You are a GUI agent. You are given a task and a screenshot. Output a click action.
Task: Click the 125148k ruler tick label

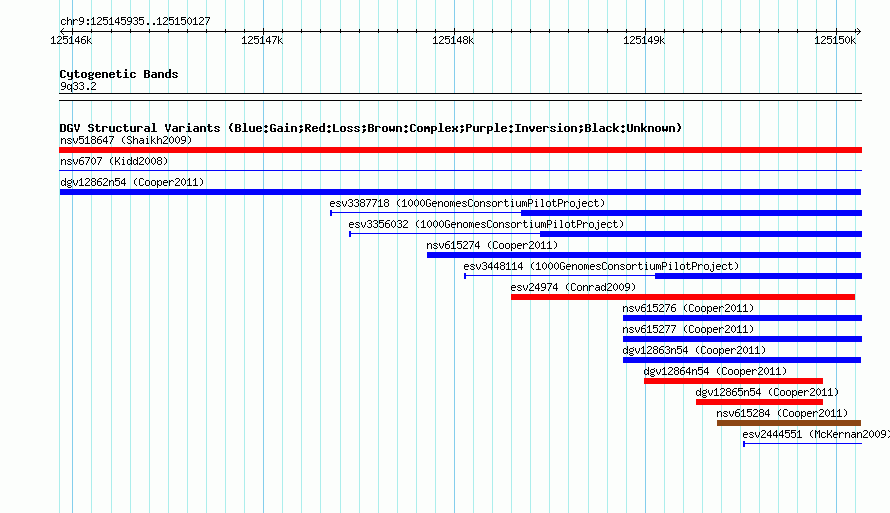[453, 40]
